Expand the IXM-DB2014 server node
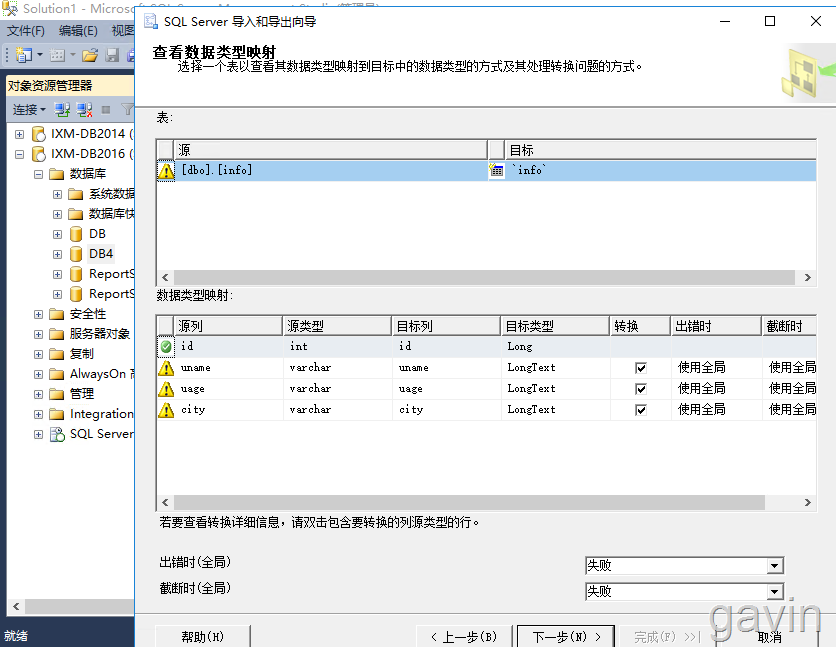Screen dimensions: 836x647 point(20,134)
